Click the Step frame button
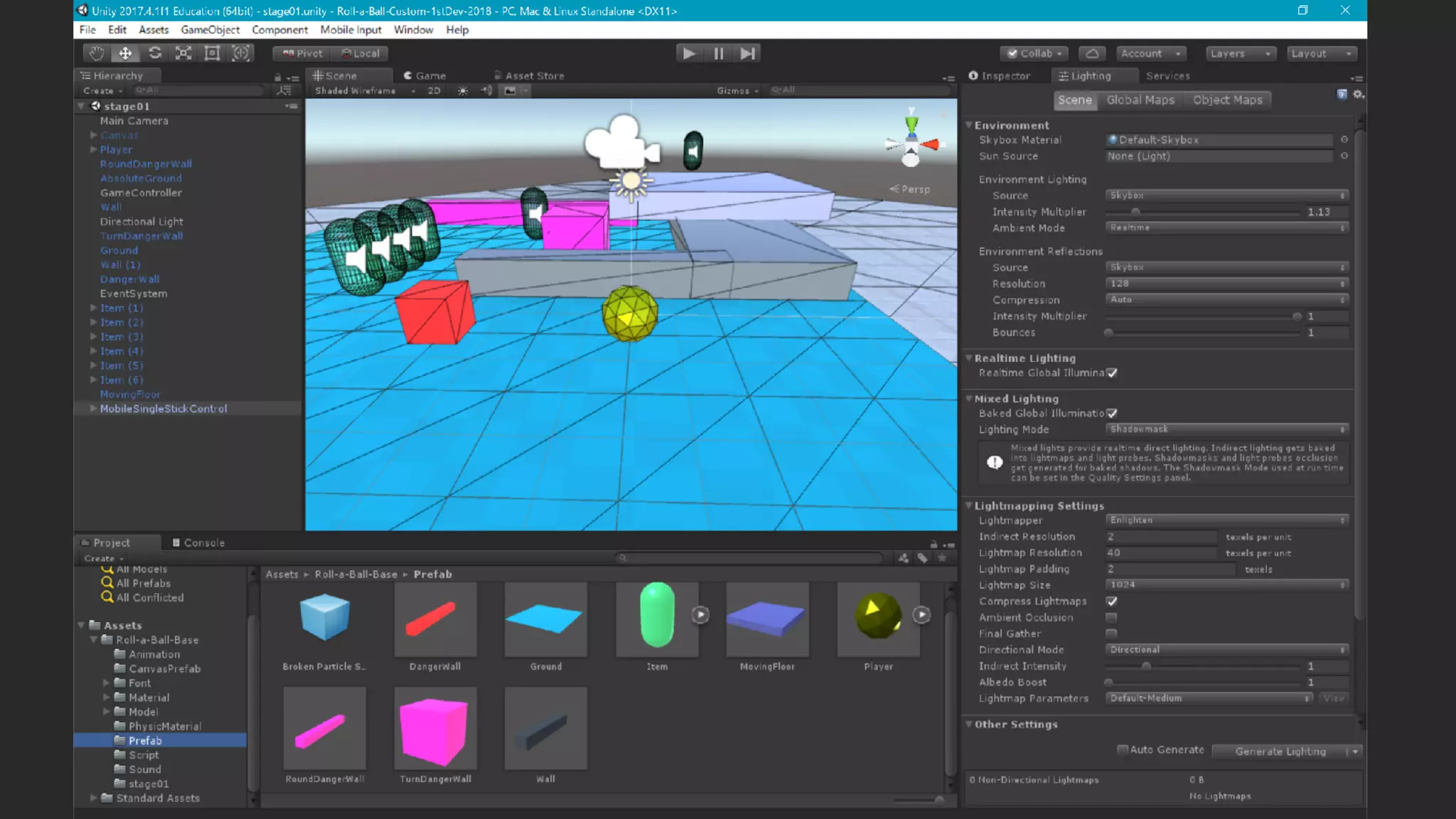 pos(747,53)
